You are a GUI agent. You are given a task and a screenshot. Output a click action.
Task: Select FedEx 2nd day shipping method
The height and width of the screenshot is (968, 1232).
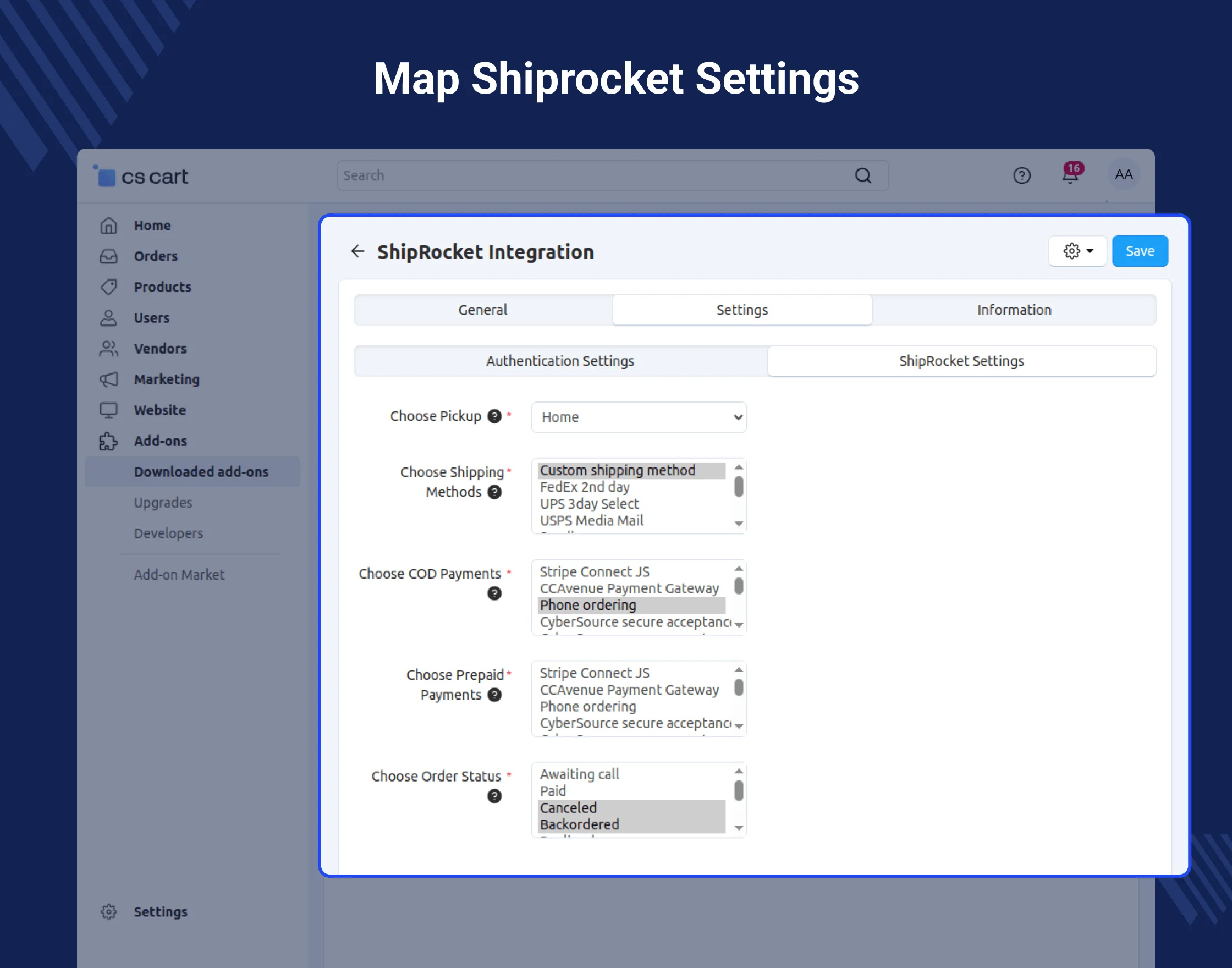point(584,487)
